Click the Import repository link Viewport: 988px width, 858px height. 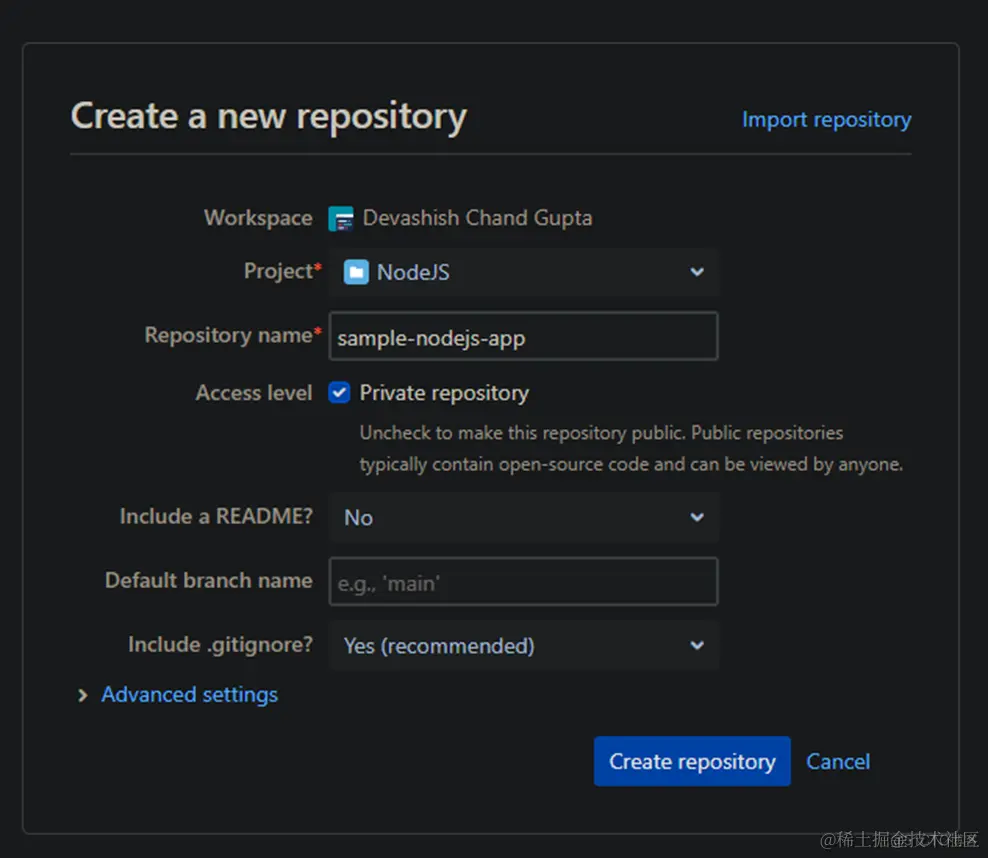point(826,120)
